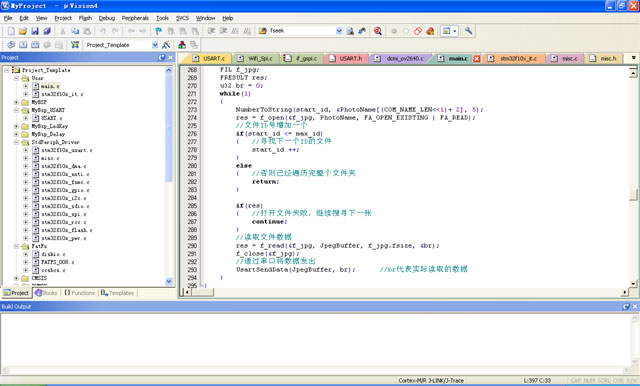Viewport: 640px width, 386px height.
Task: Open the fseek find combo box dropdown
Action: [x=339, y=31]
